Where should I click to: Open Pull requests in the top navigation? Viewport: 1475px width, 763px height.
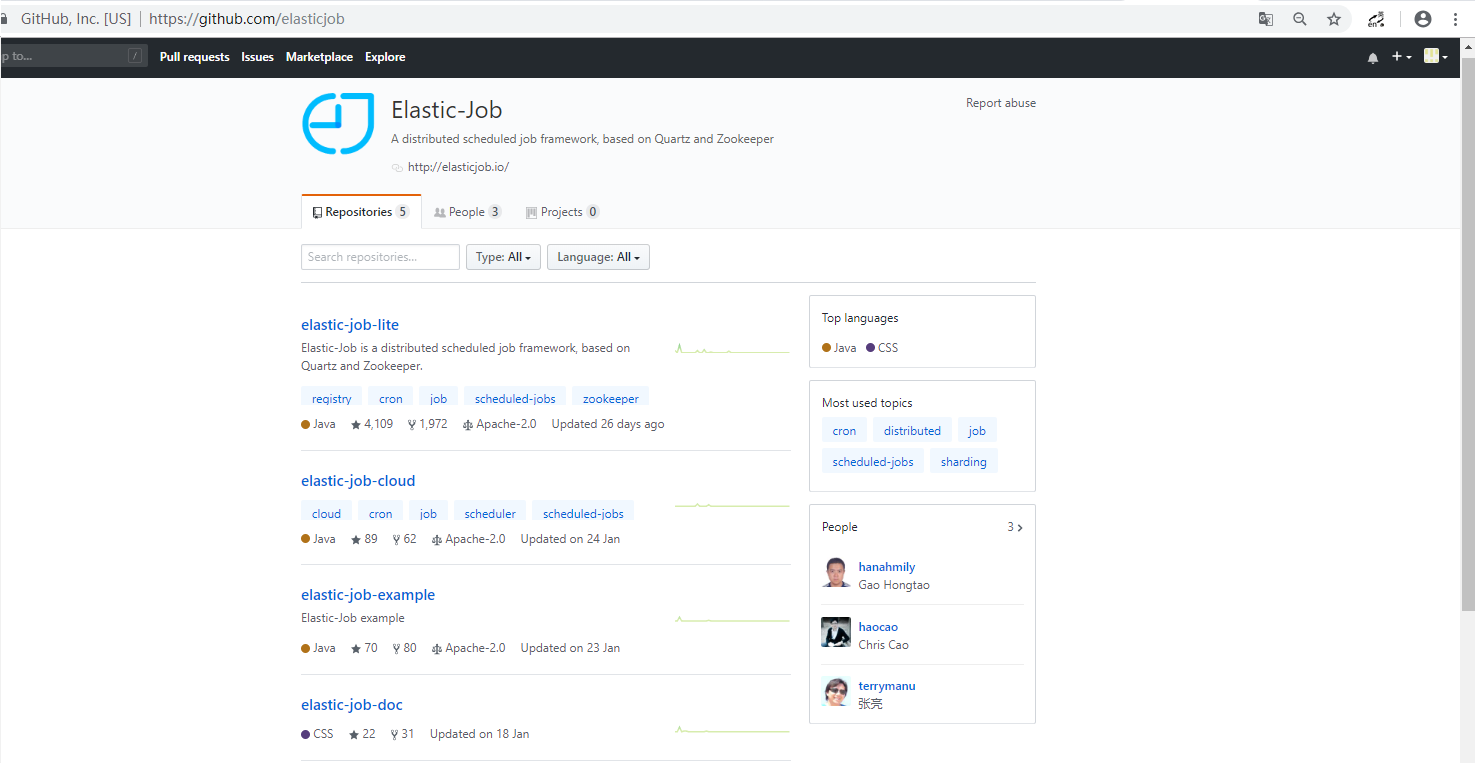pyautogui.click(x=194, y=57)
